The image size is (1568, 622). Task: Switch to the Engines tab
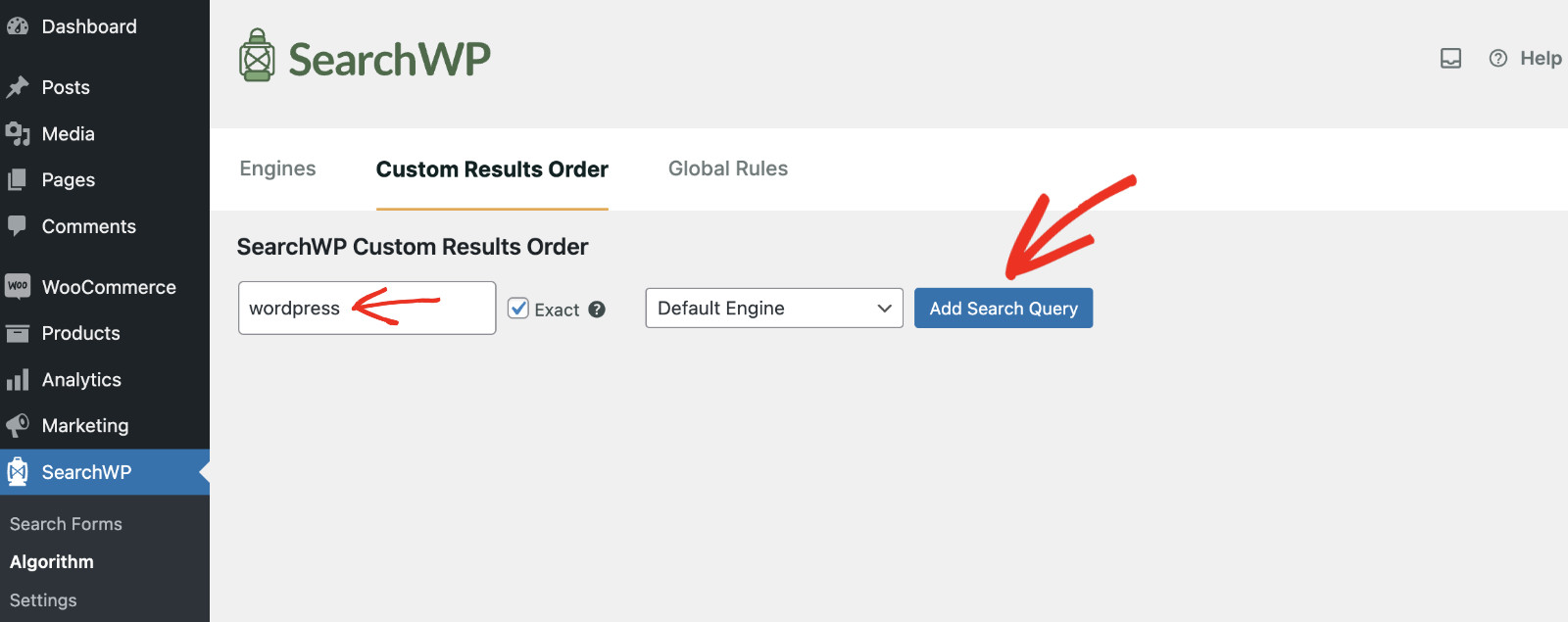(x=277, y=168)
